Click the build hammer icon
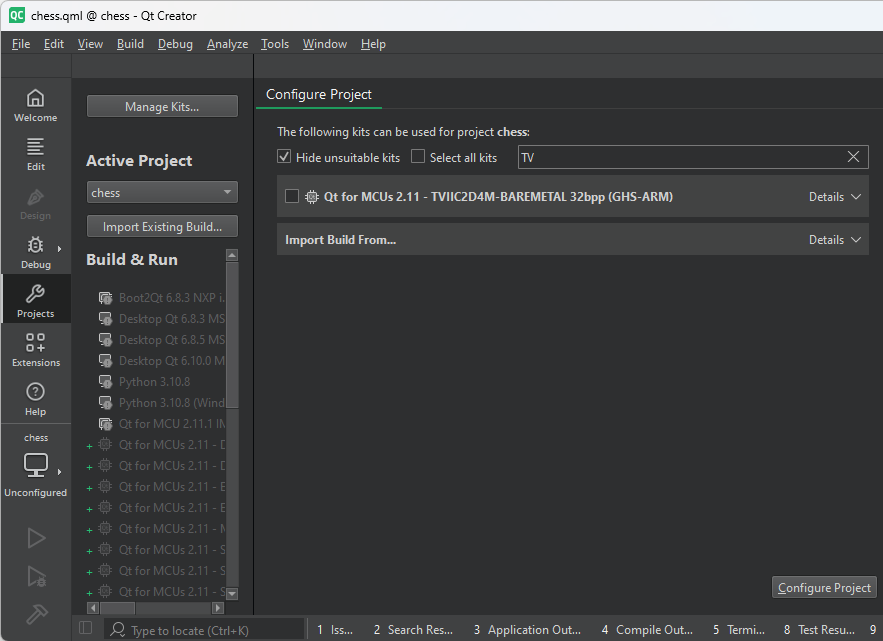The height and width of the screenshot is (641, 883). pyautogui.click(x=35, y=614)
